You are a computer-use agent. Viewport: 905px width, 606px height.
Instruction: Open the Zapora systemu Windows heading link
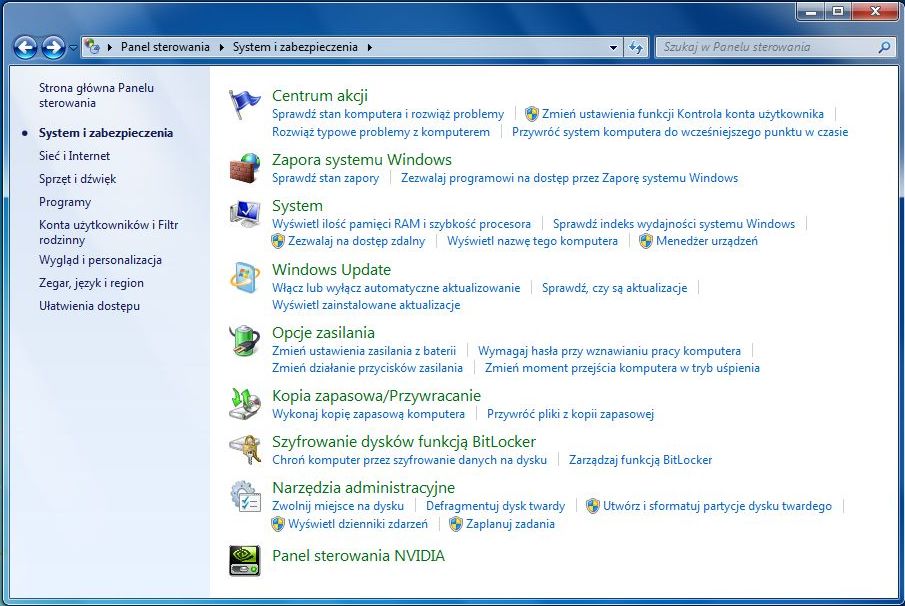[x=362, y=160]
